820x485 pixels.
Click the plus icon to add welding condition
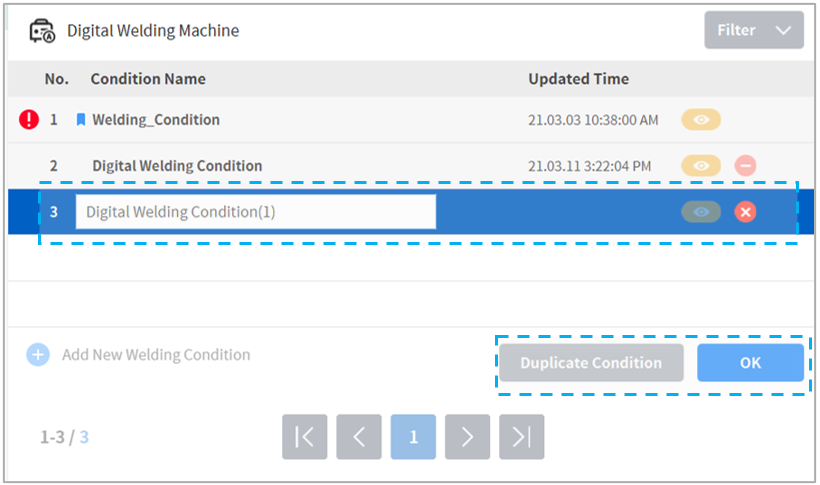[x=37, y=355]
